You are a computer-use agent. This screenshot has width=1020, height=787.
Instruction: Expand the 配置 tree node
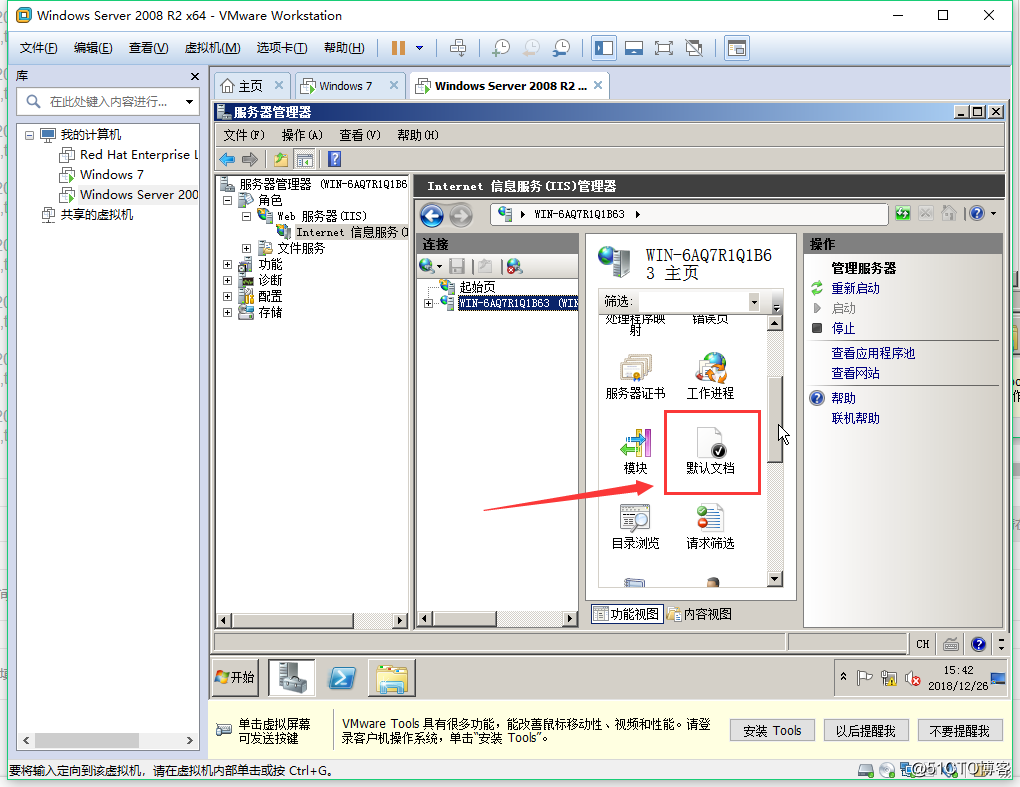(x=228, y=297)
